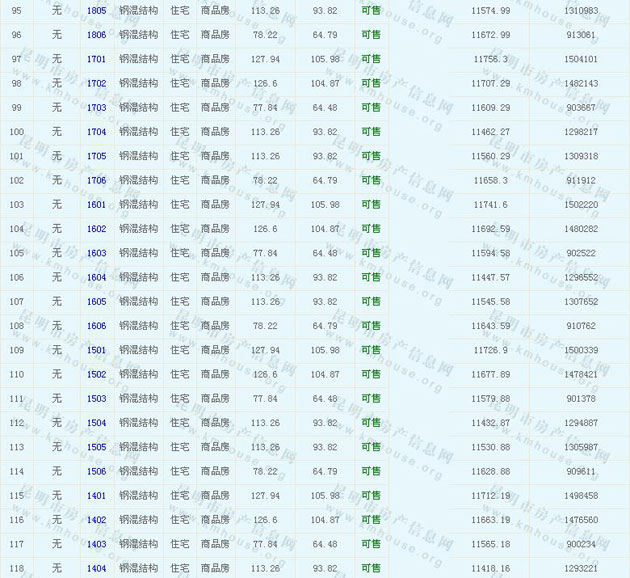This screenshot has width=630, height=578.
Task: Select room 1603 link
Action: [96, 253]
